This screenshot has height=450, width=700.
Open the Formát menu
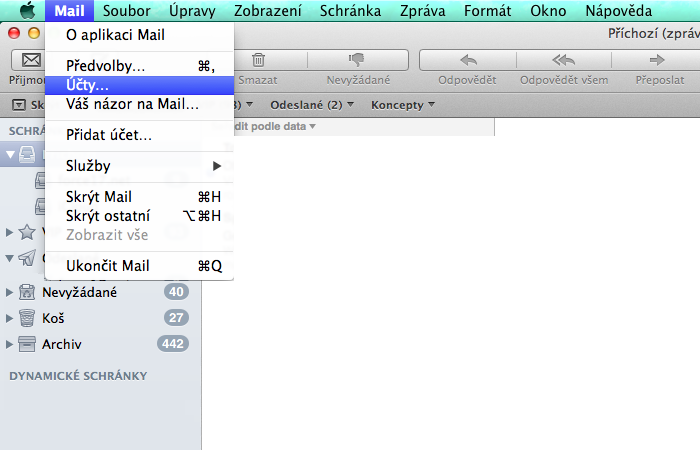[488, 11]
